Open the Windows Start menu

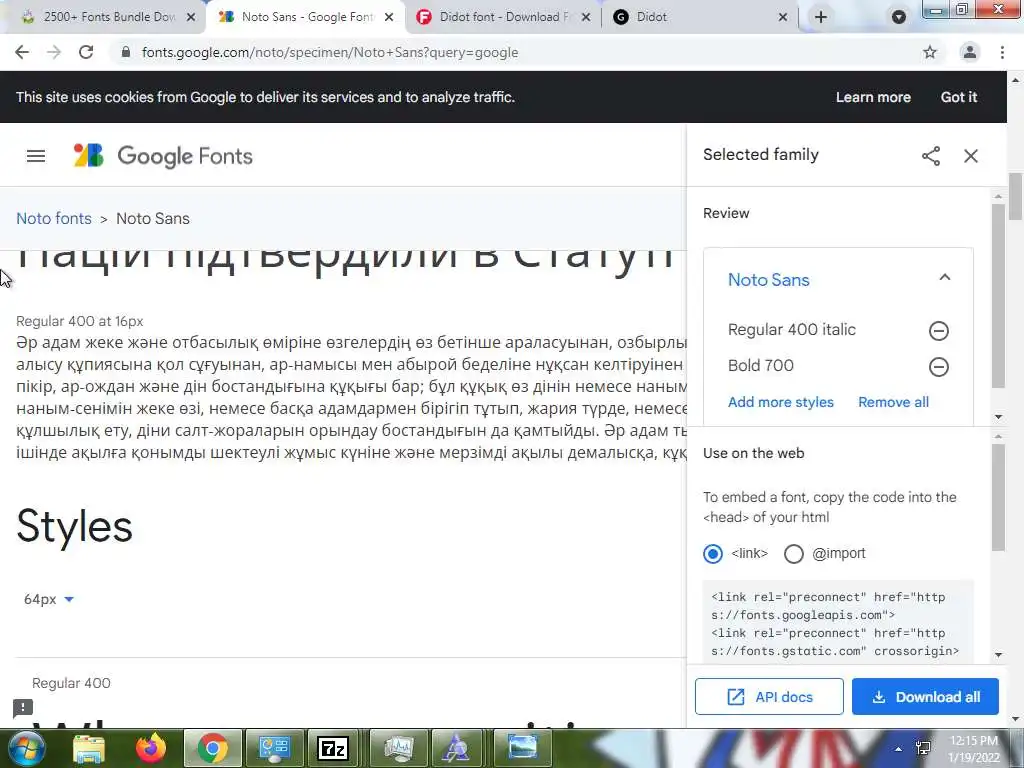pyautogui.click(x=26, y=748)
